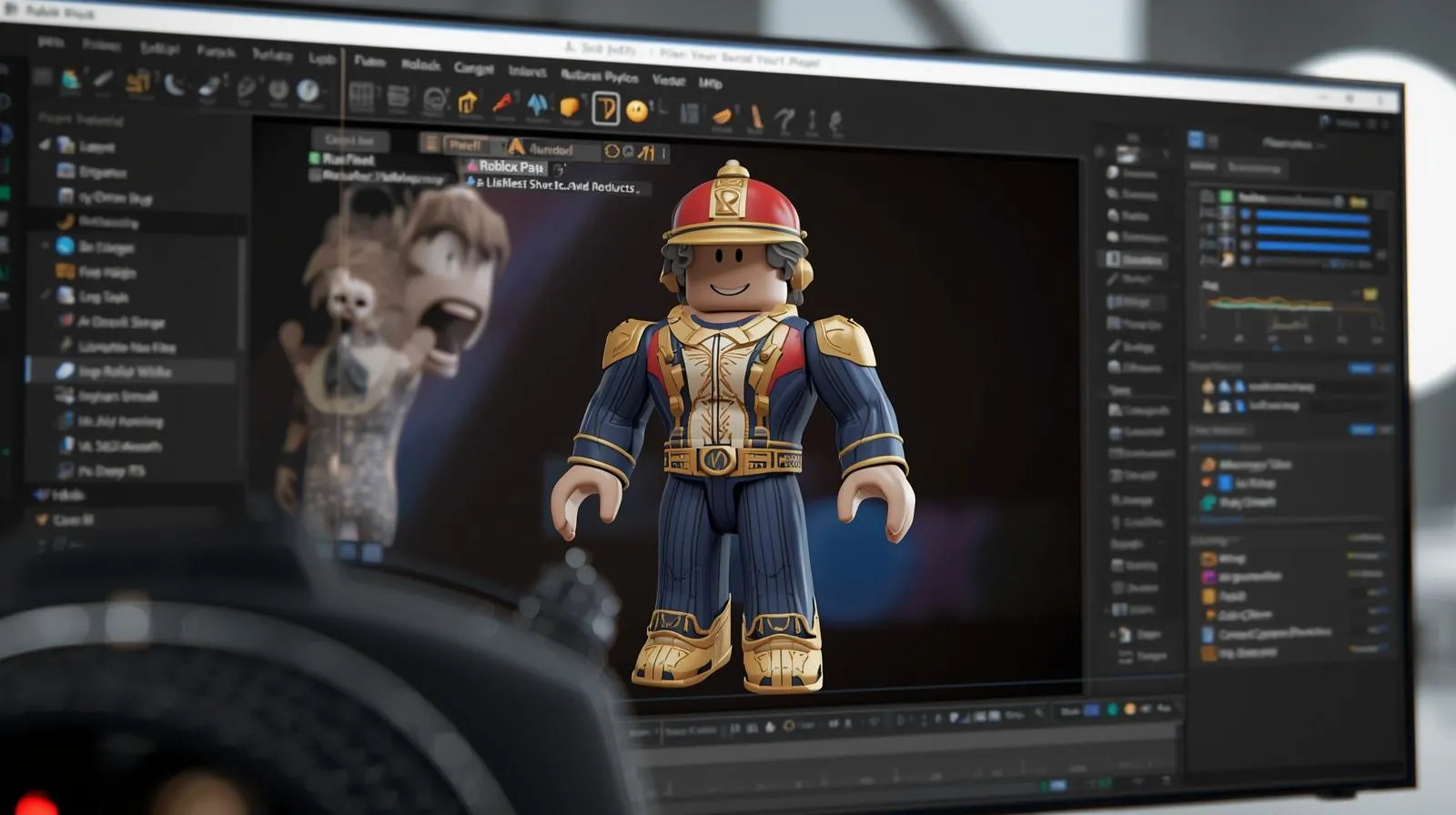The width and height of the screenshot is (1456, 815).
Task: Select the outlined orange D tool icon
Action: click(x=605, y=109)
